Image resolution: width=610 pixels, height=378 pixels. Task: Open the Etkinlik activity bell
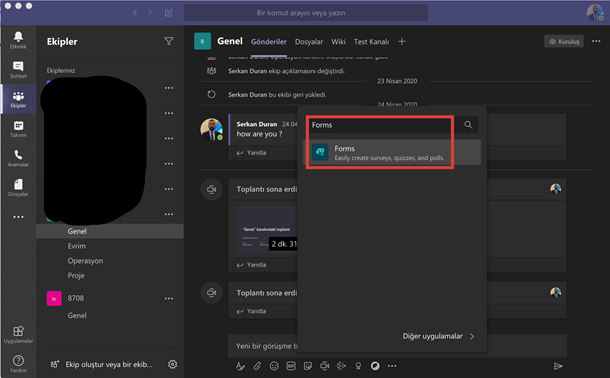18,40
